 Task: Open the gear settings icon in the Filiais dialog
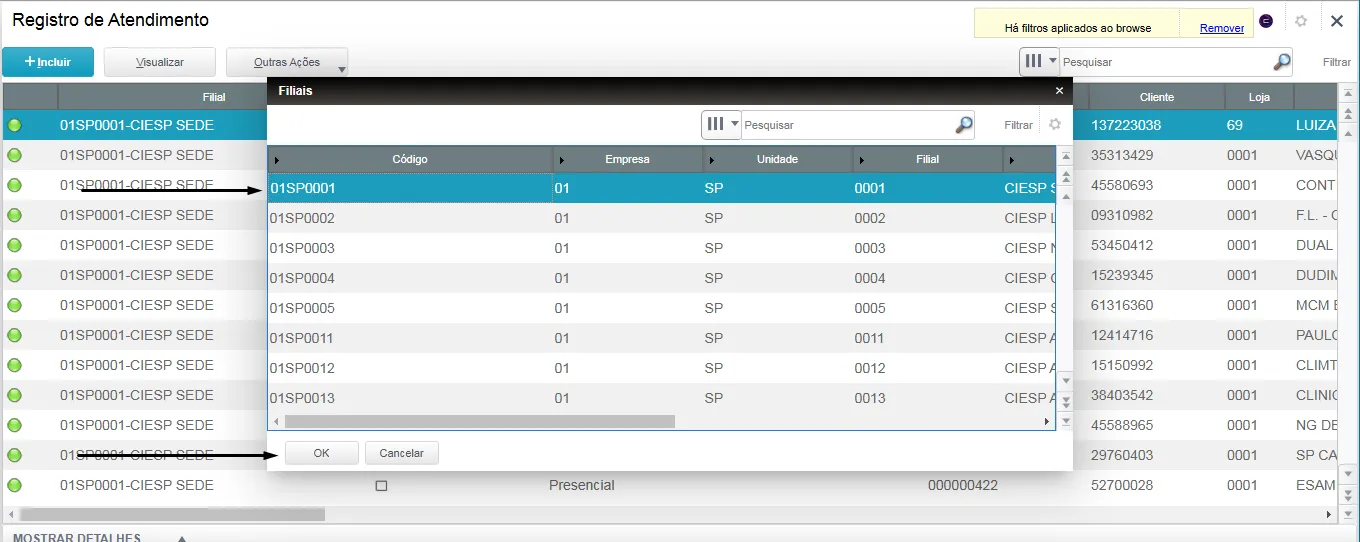pos(1054,125)
